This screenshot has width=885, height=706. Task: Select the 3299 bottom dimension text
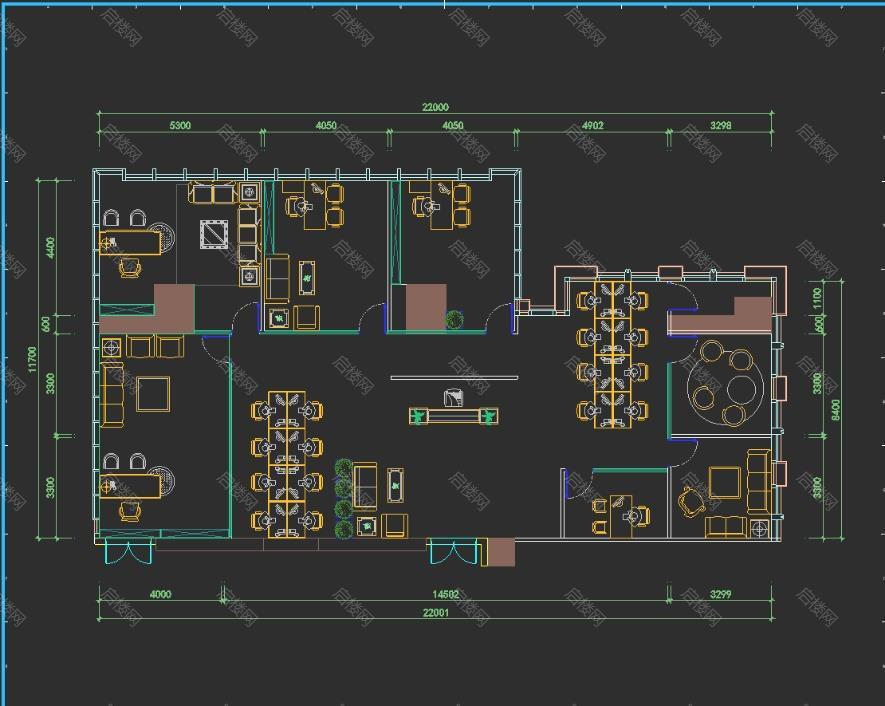pyautogui.click(x=721, y=594)
